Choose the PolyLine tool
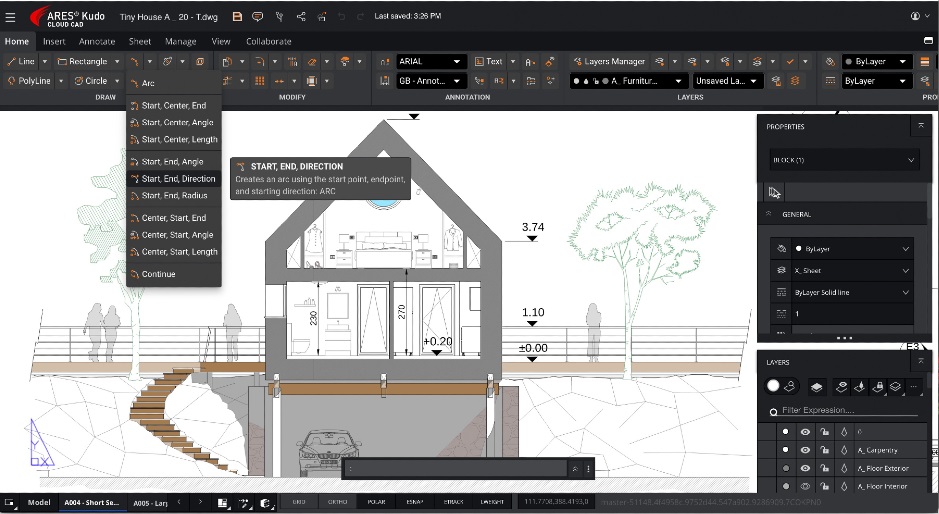The image size is (939, 514). click(28, 81)
